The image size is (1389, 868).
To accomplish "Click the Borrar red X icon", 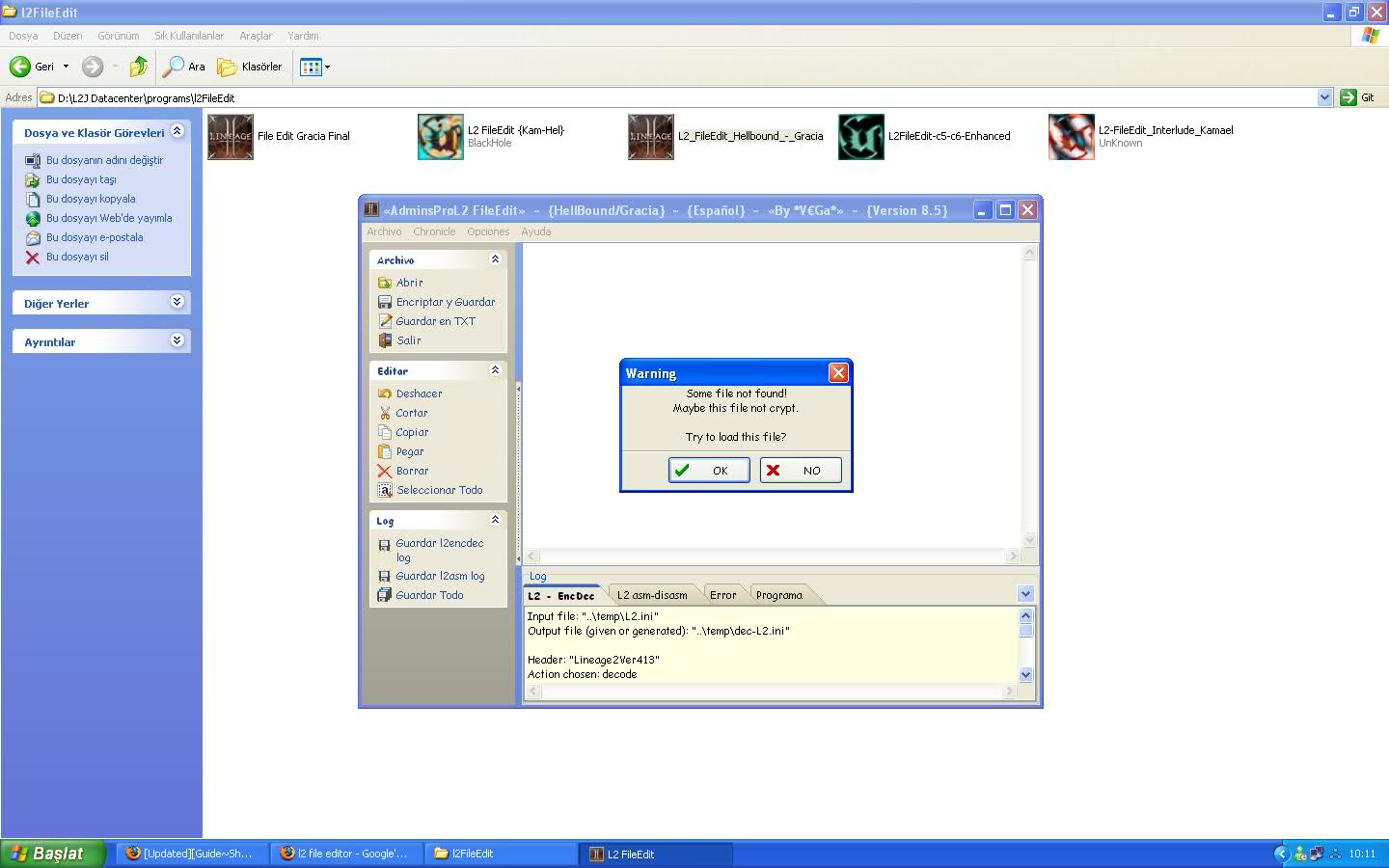I will point(385,471).
